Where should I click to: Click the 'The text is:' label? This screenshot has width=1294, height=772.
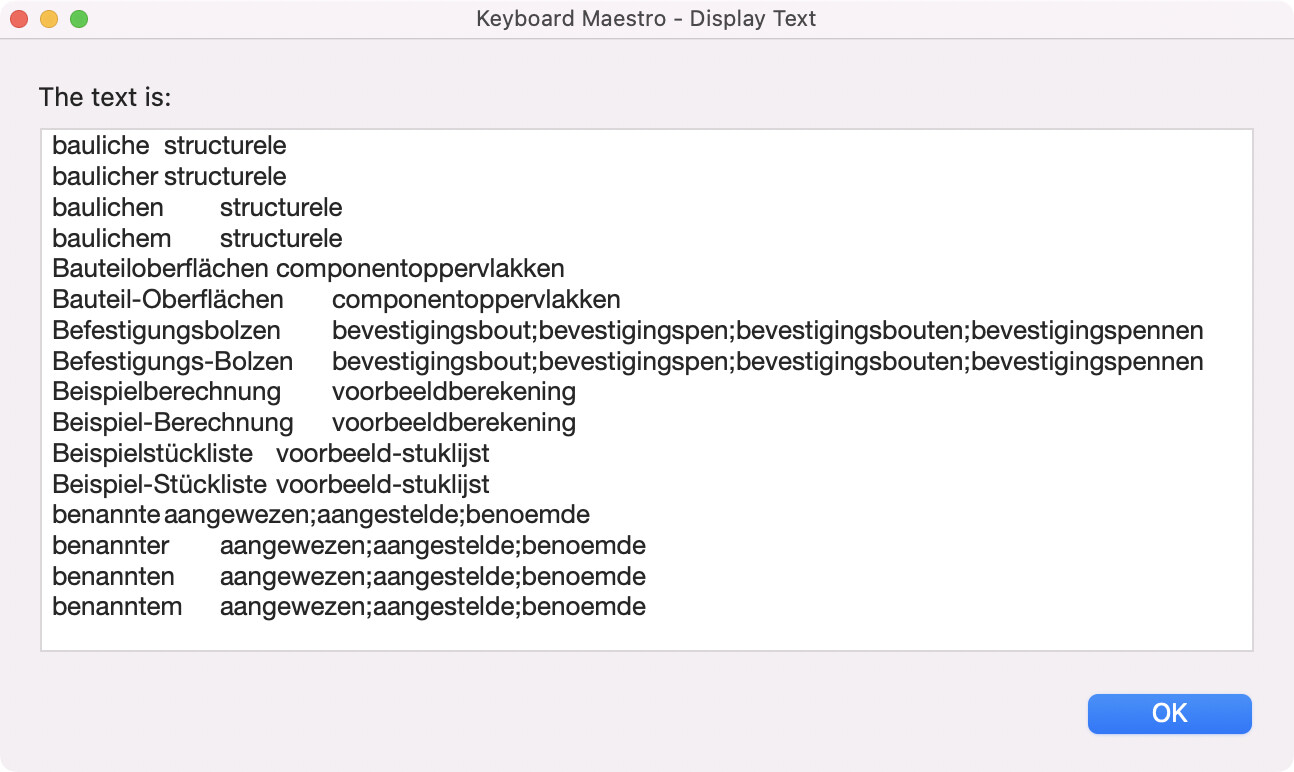(x=105, y=97)
